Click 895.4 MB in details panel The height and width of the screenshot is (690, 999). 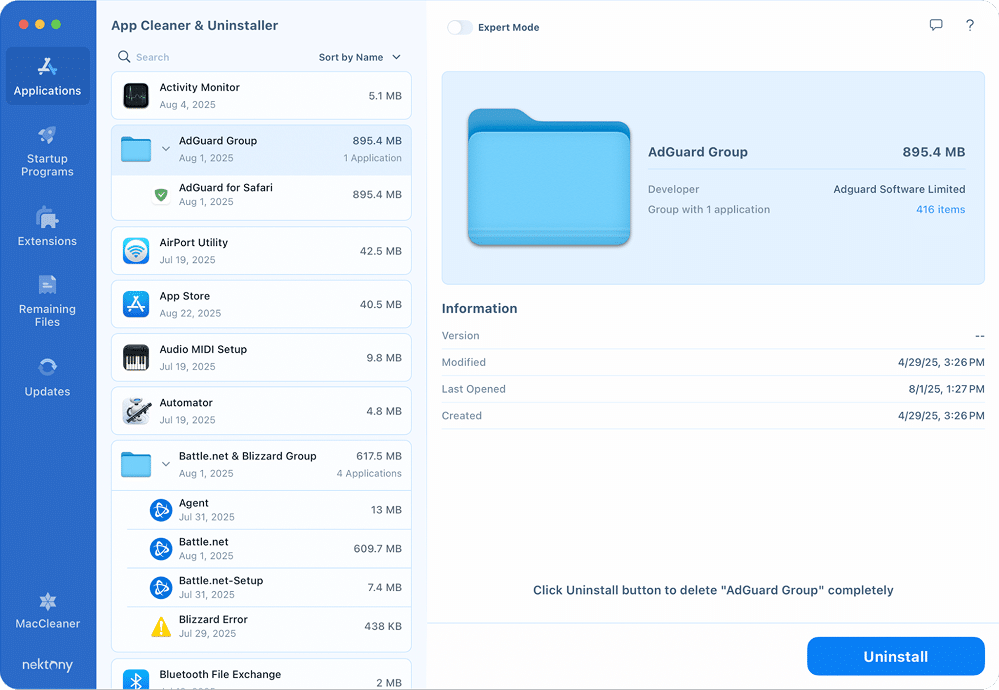(933, 152)
